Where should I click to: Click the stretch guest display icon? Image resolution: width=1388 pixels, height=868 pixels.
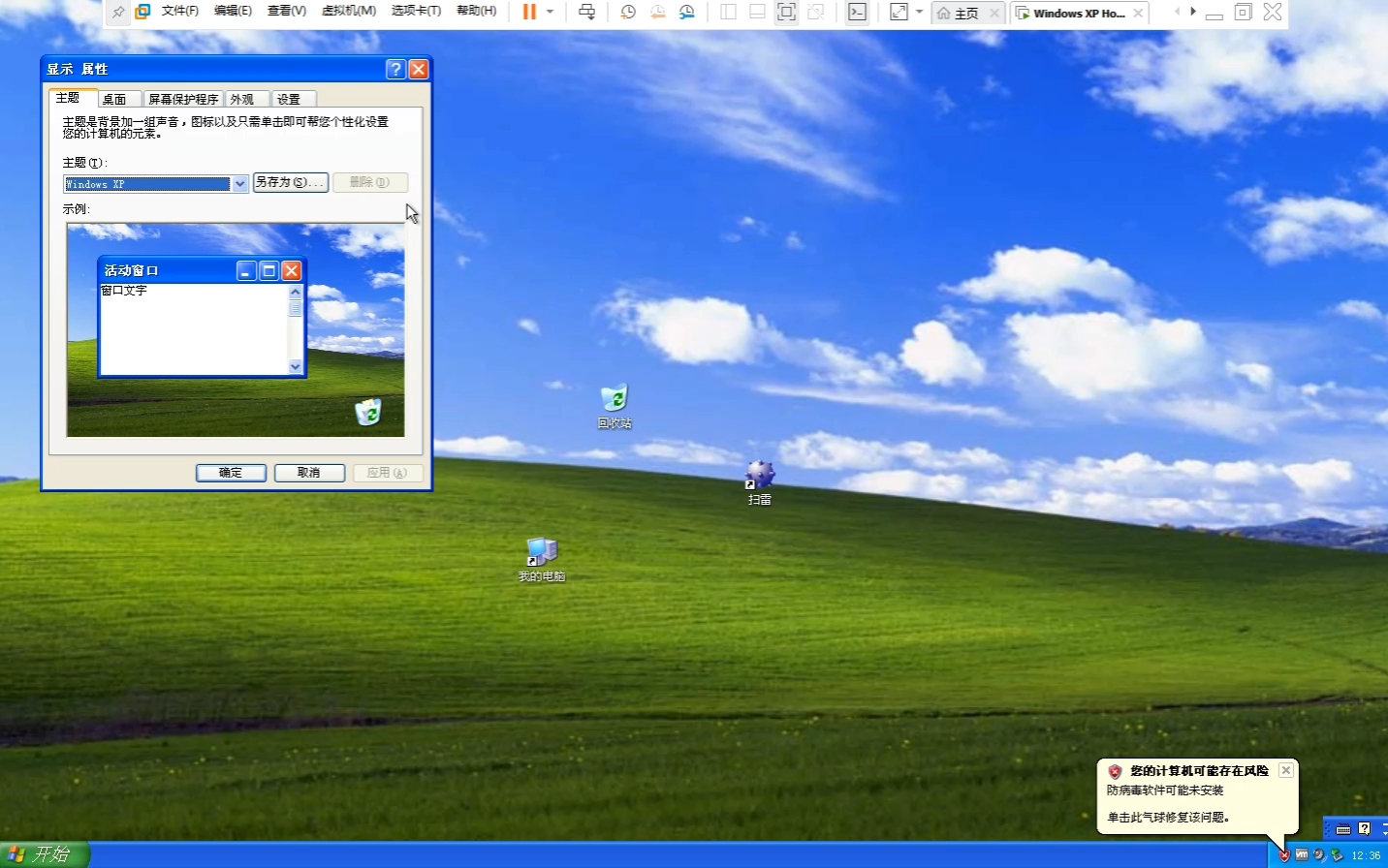click(x=899, y=12)
